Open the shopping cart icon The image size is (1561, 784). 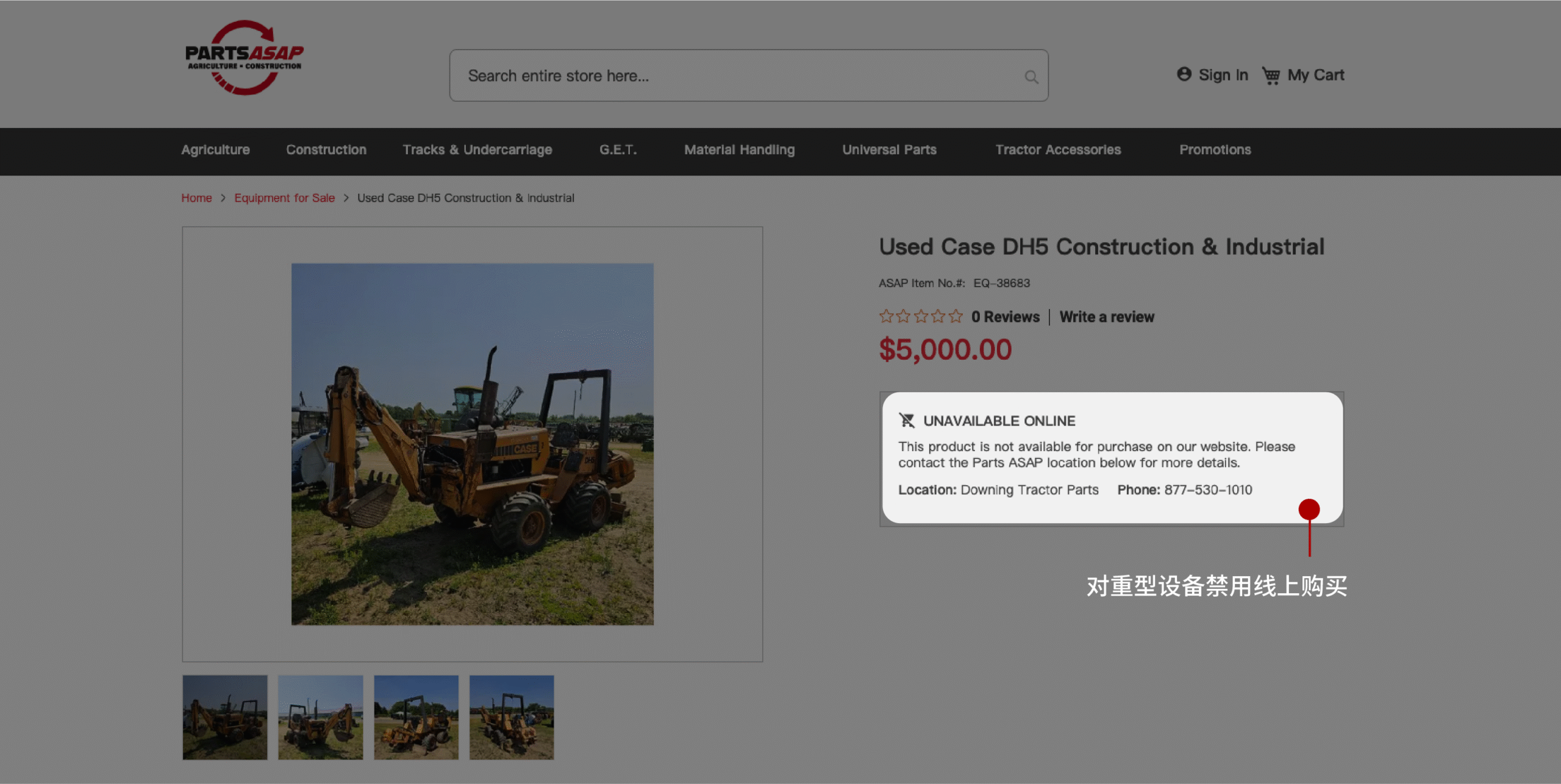click(1271, 76)
